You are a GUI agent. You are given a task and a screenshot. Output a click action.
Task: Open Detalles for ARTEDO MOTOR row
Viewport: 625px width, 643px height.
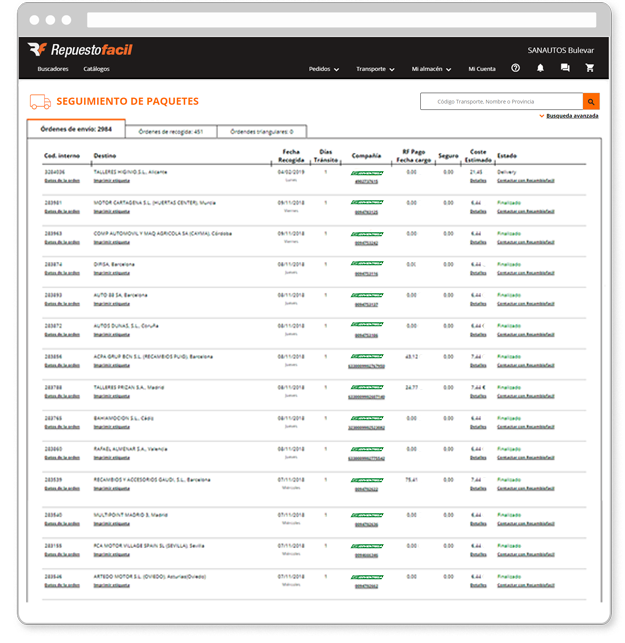tap(478, 585)
